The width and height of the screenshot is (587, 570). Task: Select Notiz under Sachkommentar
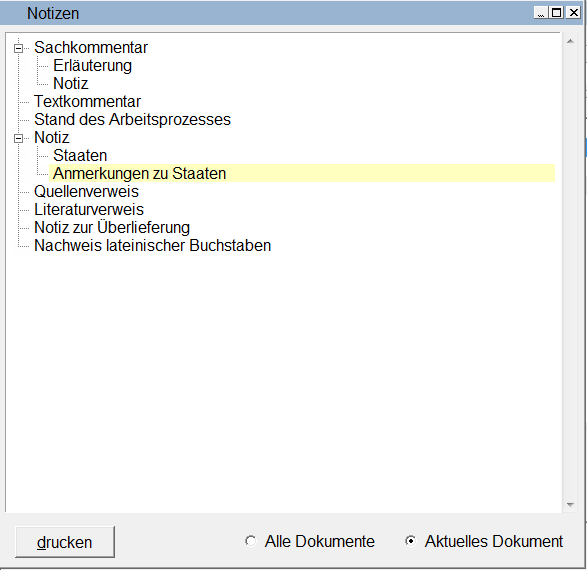click(71, 83)
